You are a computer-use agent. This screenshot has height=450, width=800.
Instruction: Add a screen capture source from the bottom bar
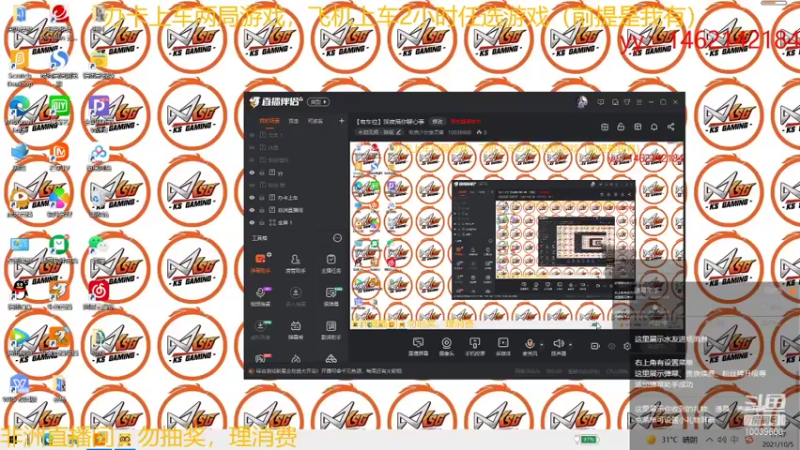418,346
